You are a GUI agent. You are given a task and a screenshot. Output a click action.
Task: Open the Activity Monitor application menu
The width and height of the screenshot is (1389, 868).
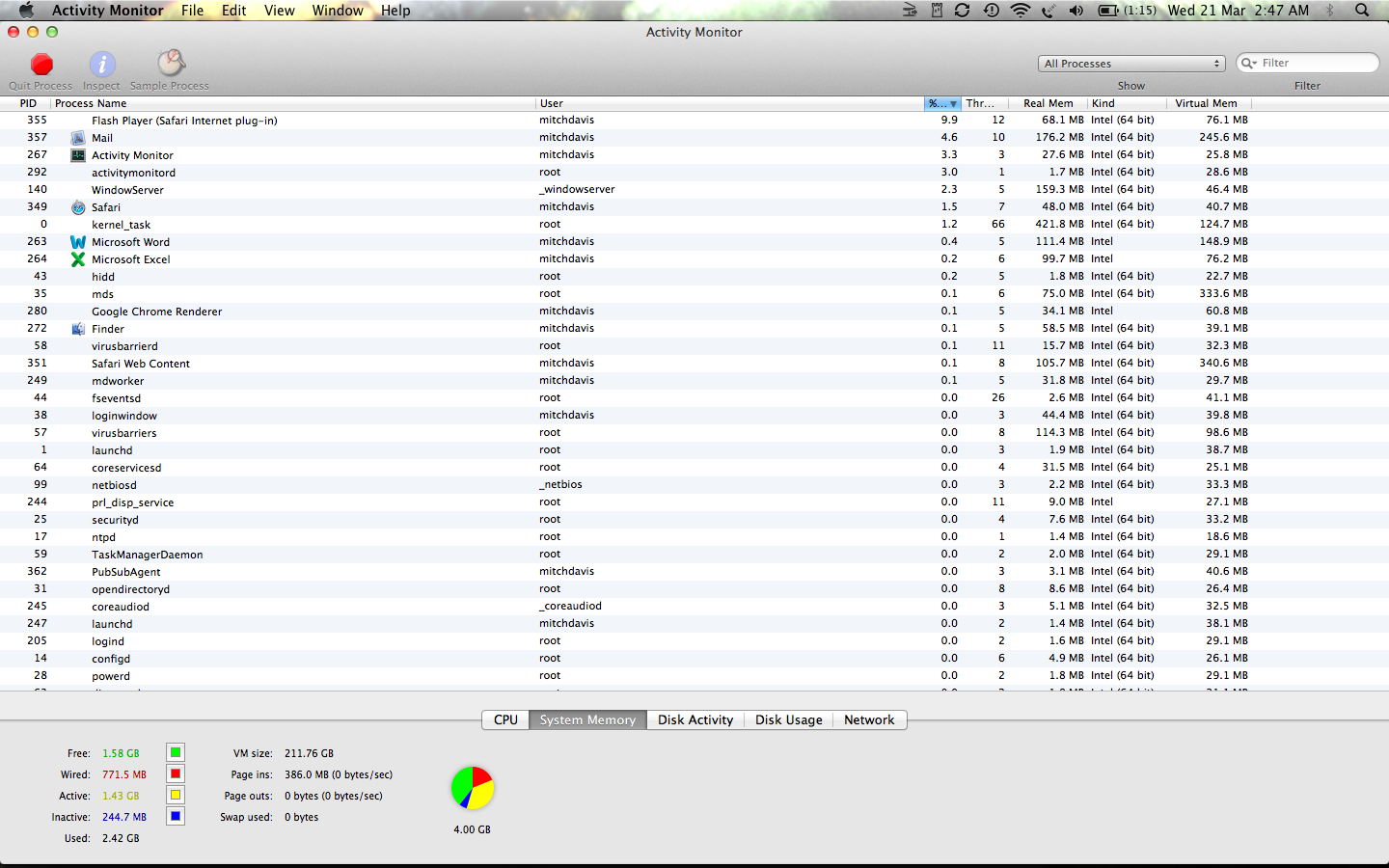click(107, 10)
